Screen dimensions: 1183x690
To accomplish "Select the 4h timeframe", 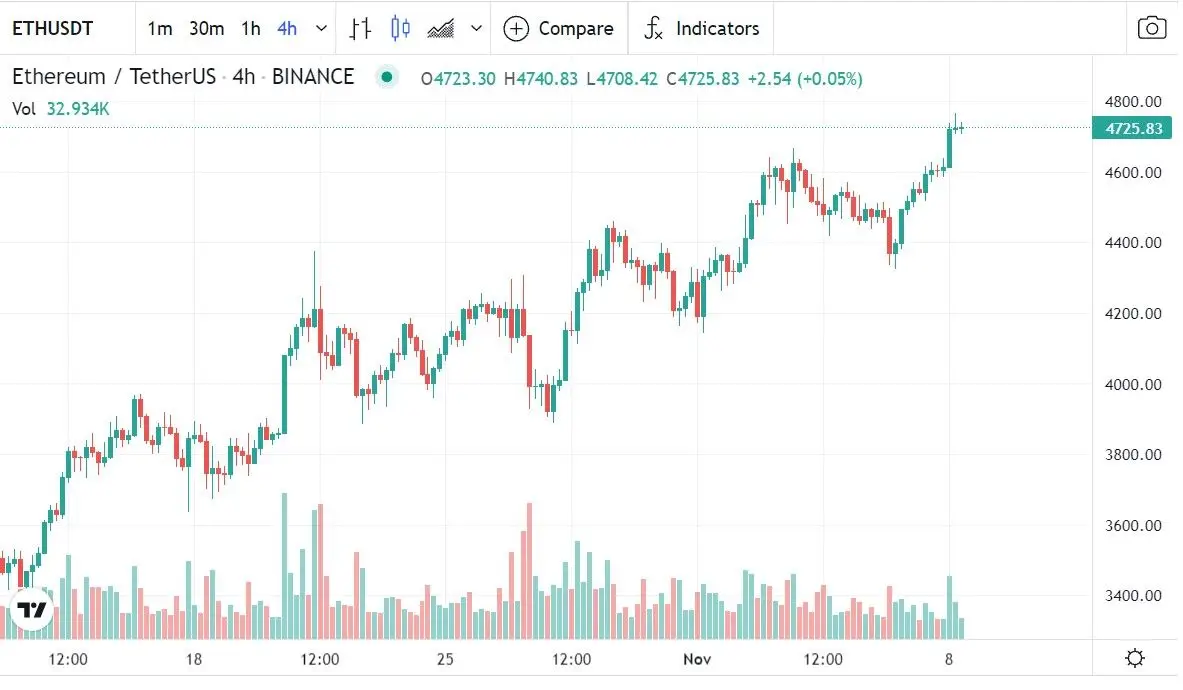I will 287,28.
